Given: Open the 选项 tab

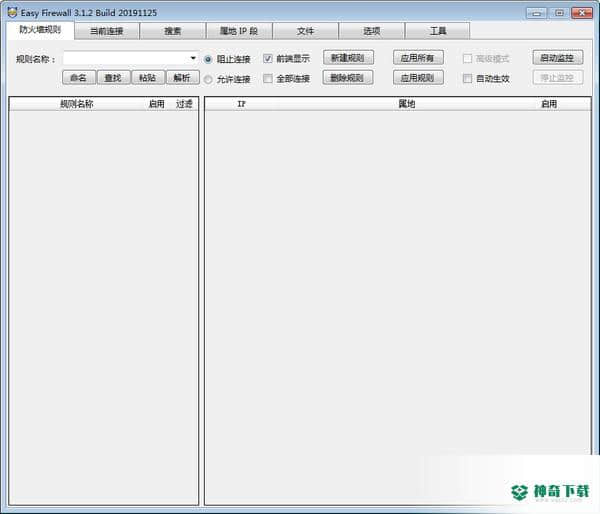Looking at the screenshot, I should tap(372, 31).
